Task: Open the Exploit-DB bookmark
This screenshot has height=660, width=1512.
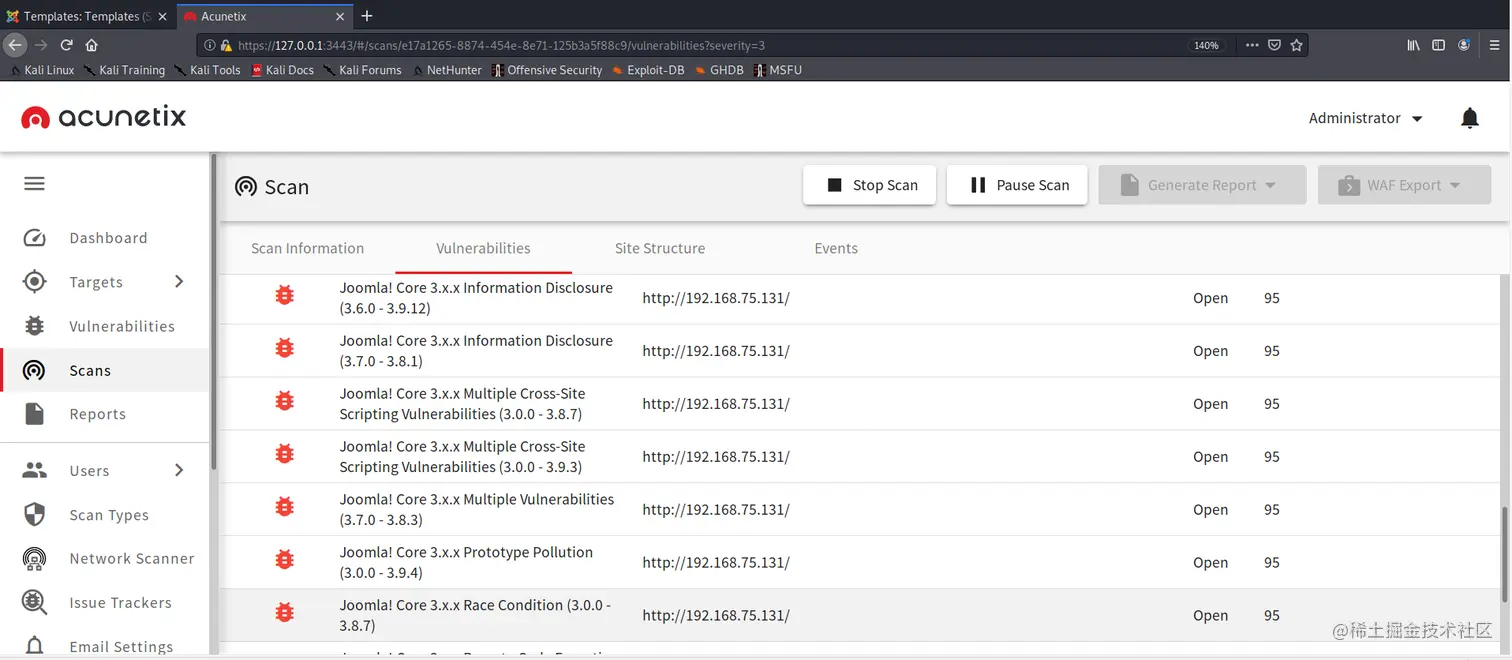Action: tap(648, 70)
